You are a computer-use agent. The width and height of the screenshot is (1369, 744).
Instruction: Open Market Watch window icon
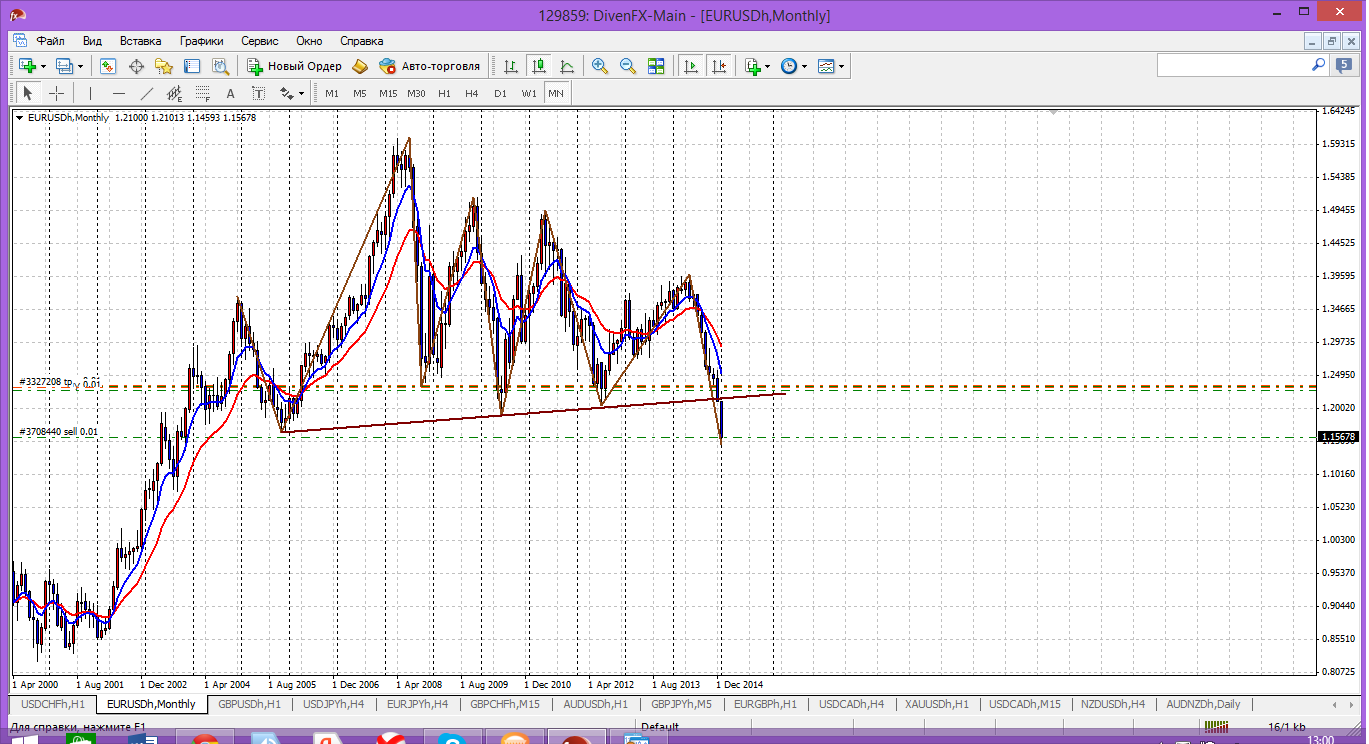pyautogui.click(x=108, y=66)
